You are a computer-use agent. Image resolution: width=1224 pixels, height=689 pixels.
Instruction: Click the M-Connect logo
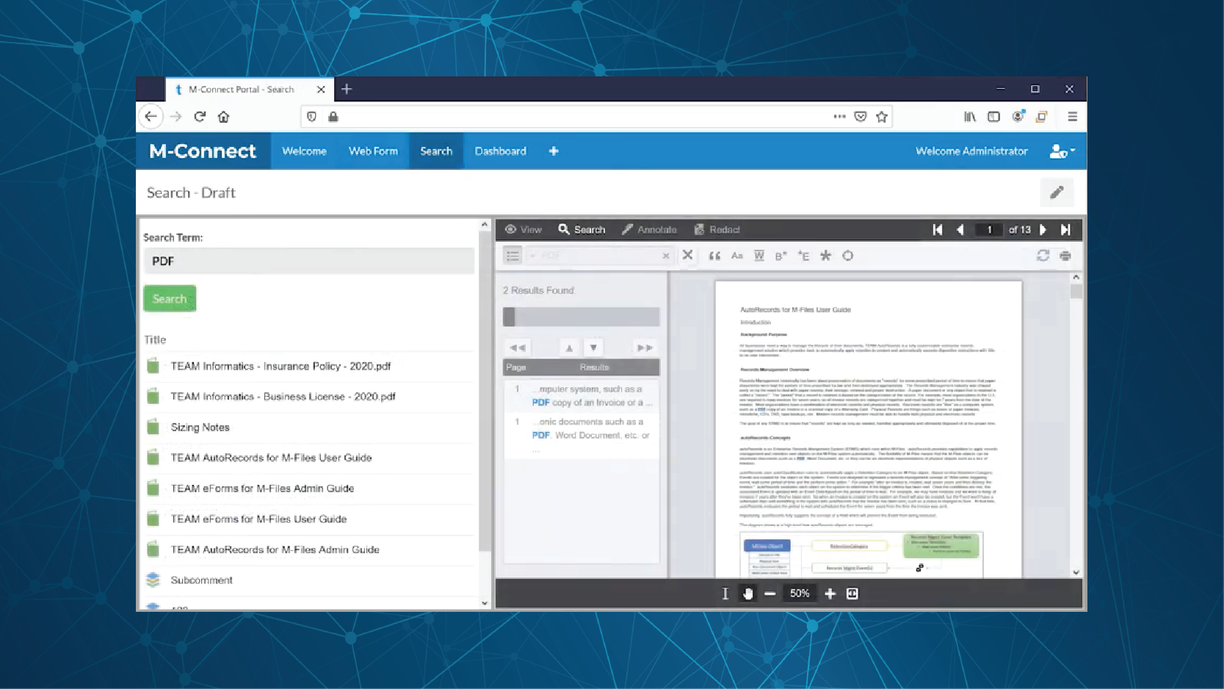coord(203,152)
